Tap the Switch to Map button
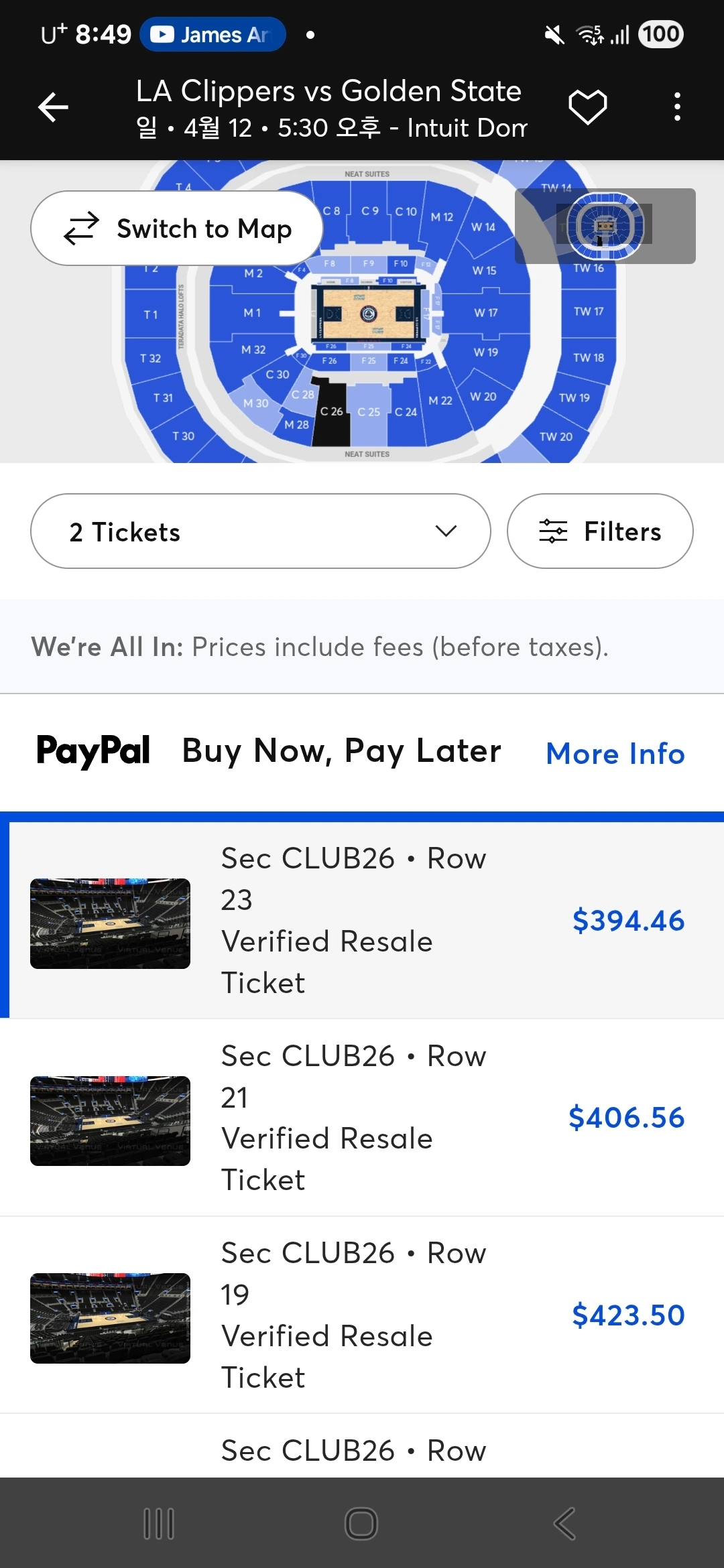This screenshot has width=724, height=1568. pos(177,228)
